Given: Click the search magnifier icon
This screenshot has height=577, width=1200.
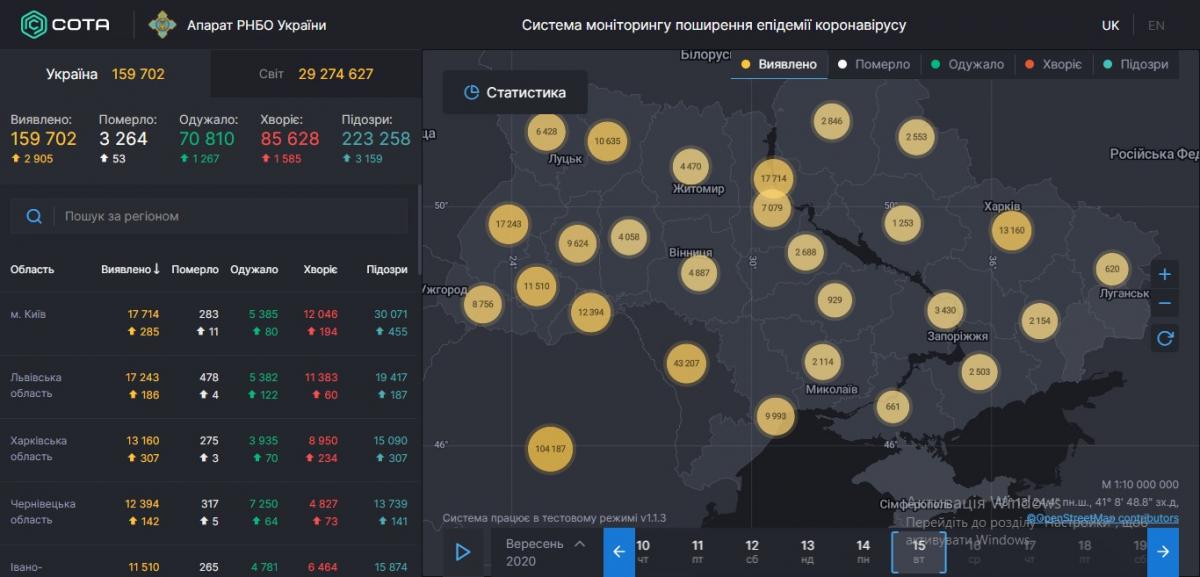Looking at the screenshot, I should [x=34, y=216].
